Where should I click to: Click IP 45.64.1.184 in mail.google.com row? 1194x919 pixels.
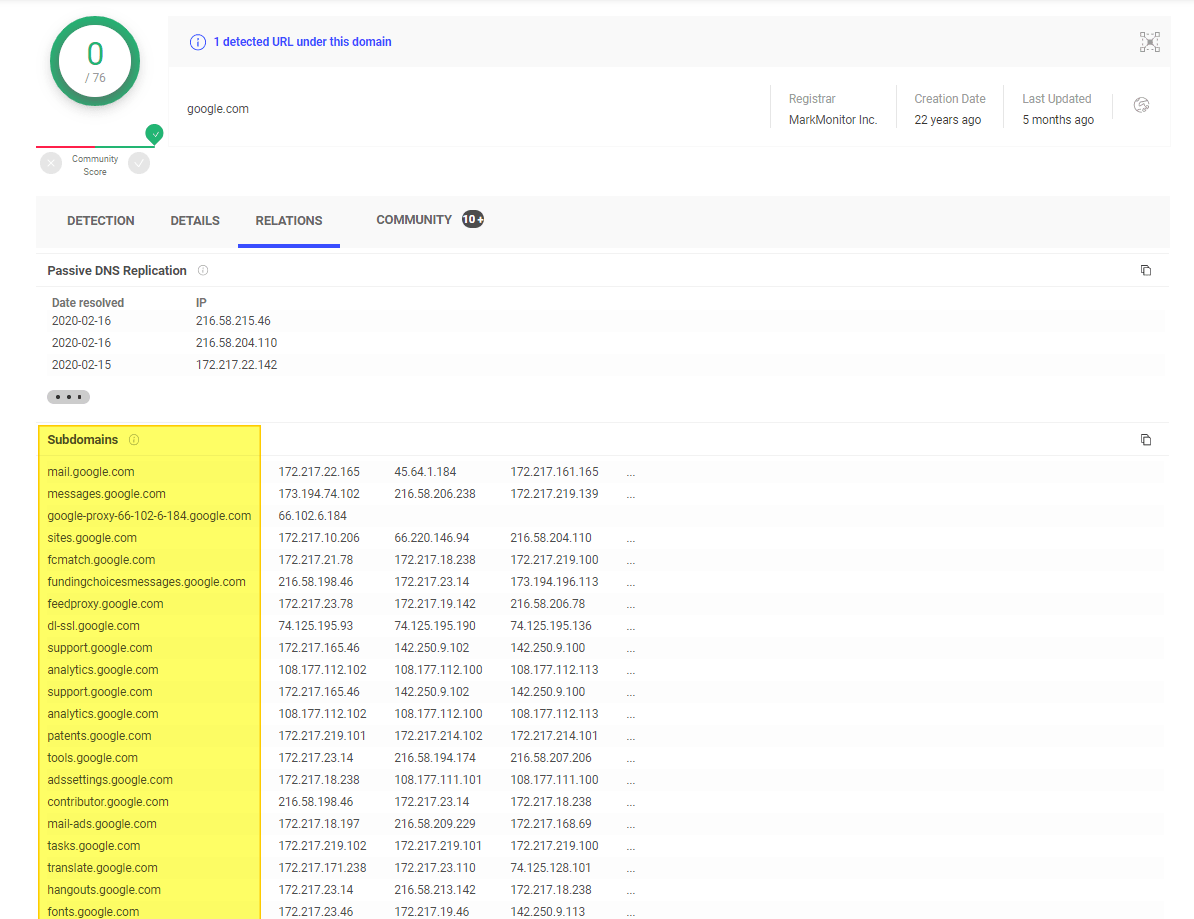(425, 472)
